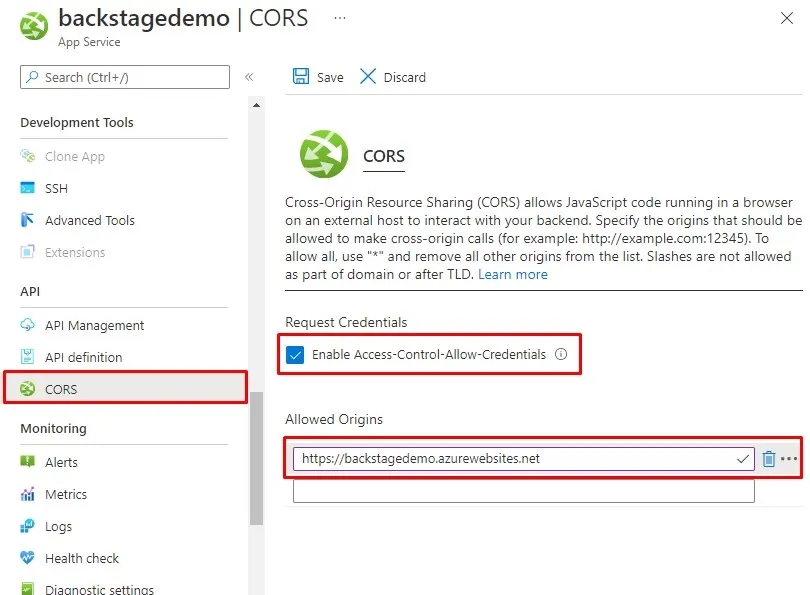Toggle Enable Access-Control-Allow-Credentials checkbox
The height and width of the screenshot is (595, 810).
click(295, 355)
